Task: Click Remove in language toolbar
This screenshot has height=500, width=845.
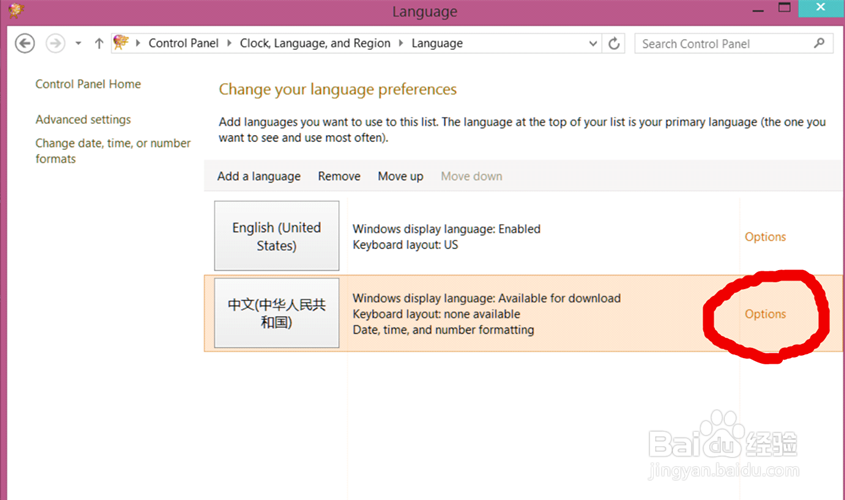Action: tap(339, 176)
